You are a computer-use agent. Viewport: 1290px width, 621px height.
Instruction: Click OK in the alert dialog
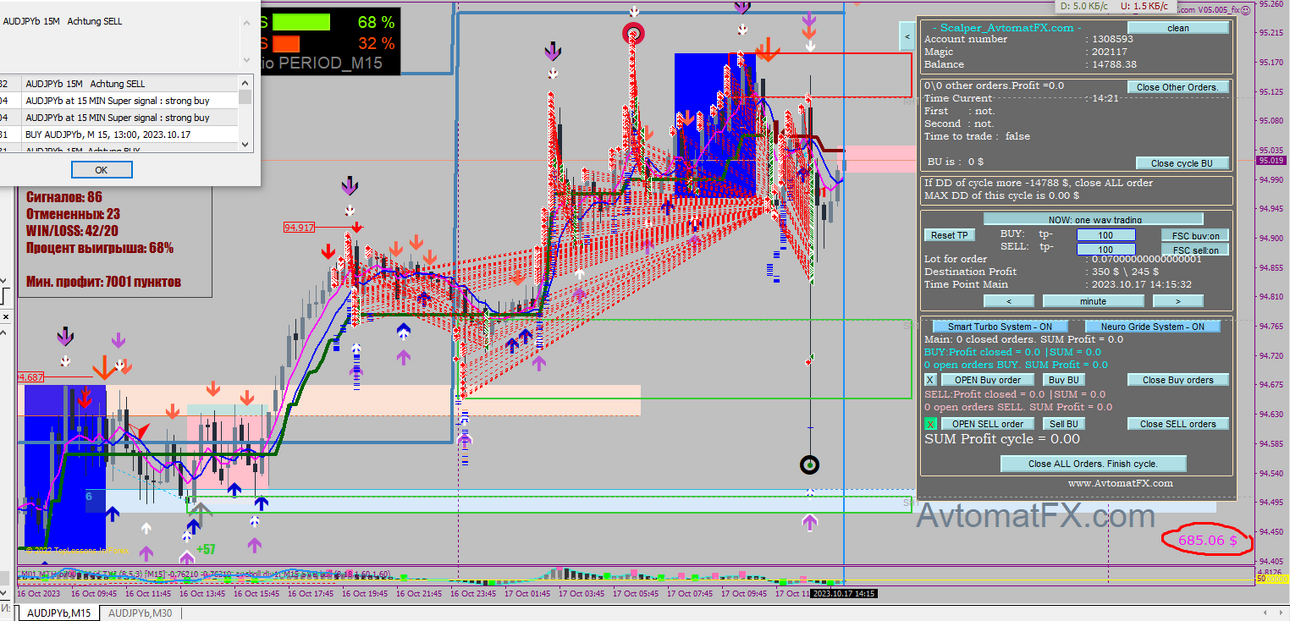point(101,169)
